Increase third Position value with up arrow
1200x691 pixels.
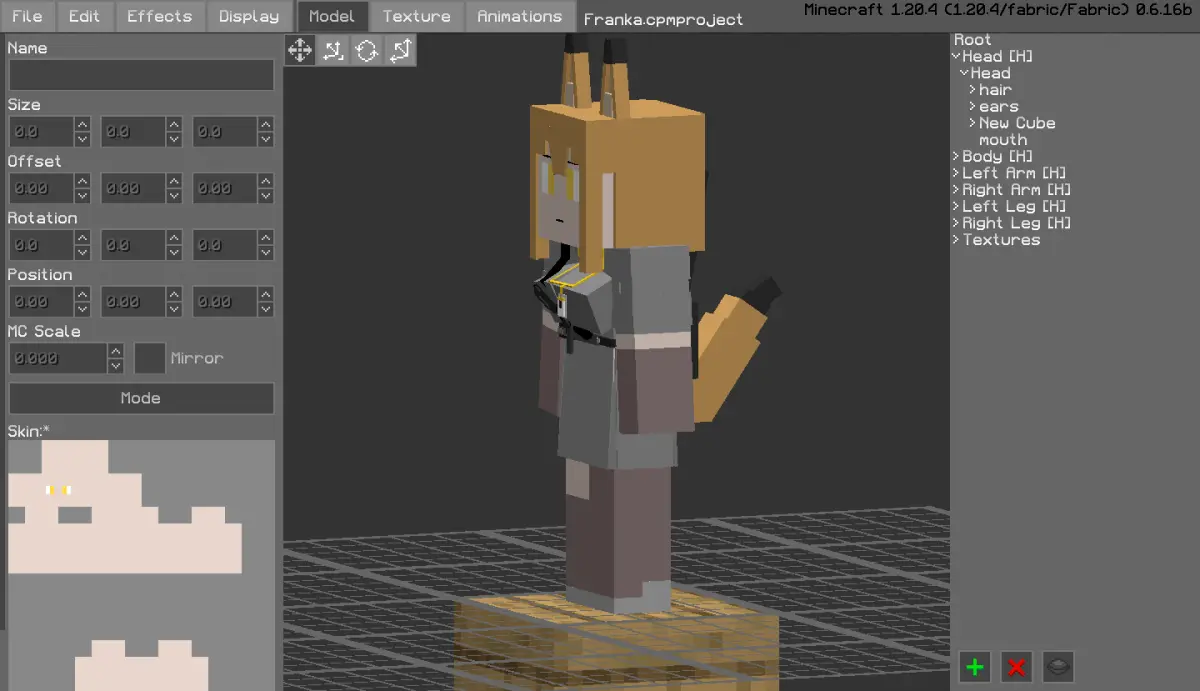pos(266,295)
